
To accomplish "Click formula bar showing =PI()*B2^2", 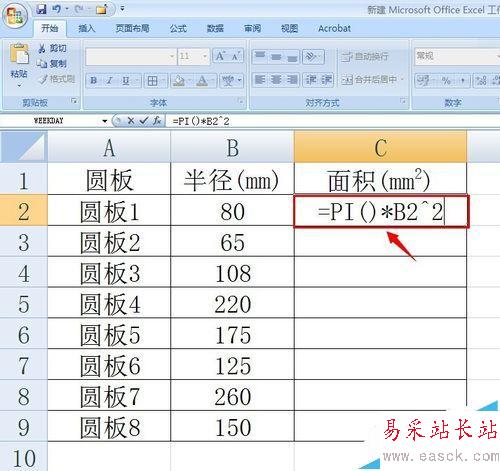I will coord(333,121).
